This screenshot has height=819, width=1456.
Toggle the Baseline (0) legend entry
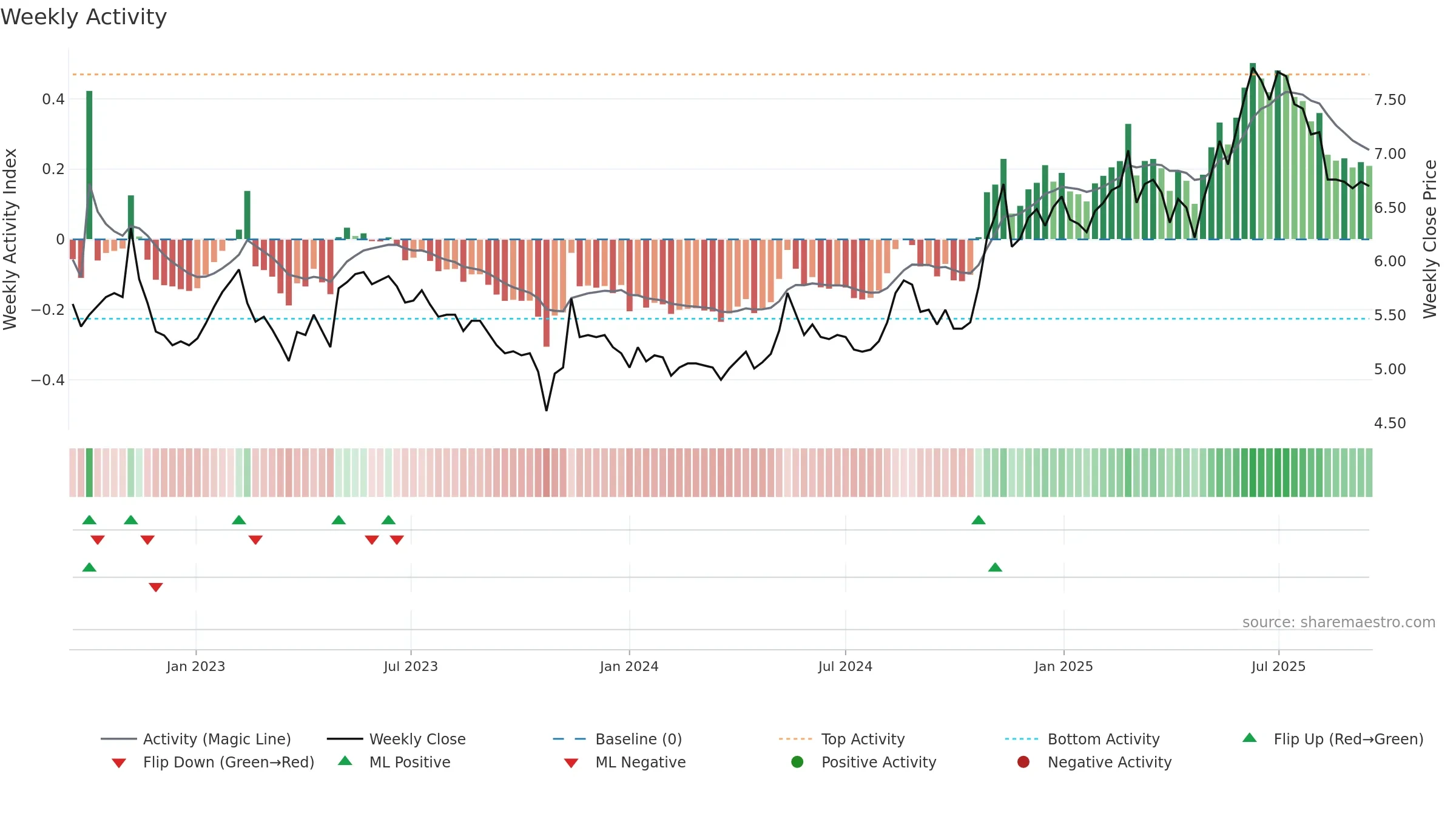point(618,739)
